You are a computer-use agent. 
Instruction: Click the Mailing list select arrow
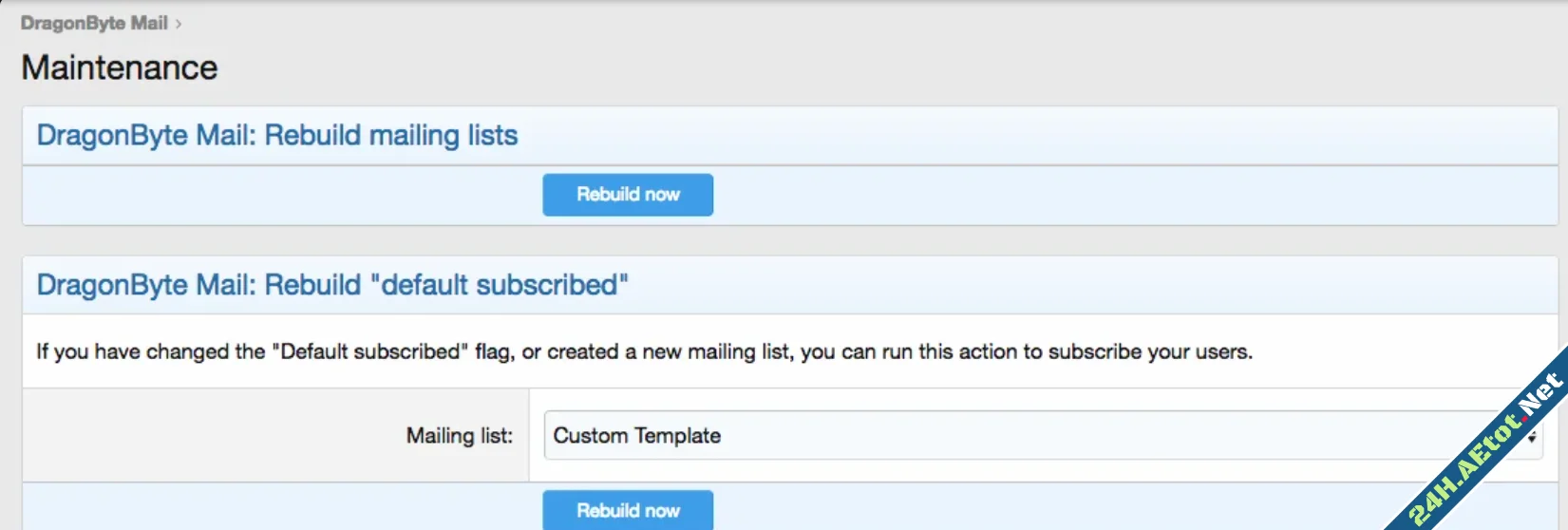1532,437
